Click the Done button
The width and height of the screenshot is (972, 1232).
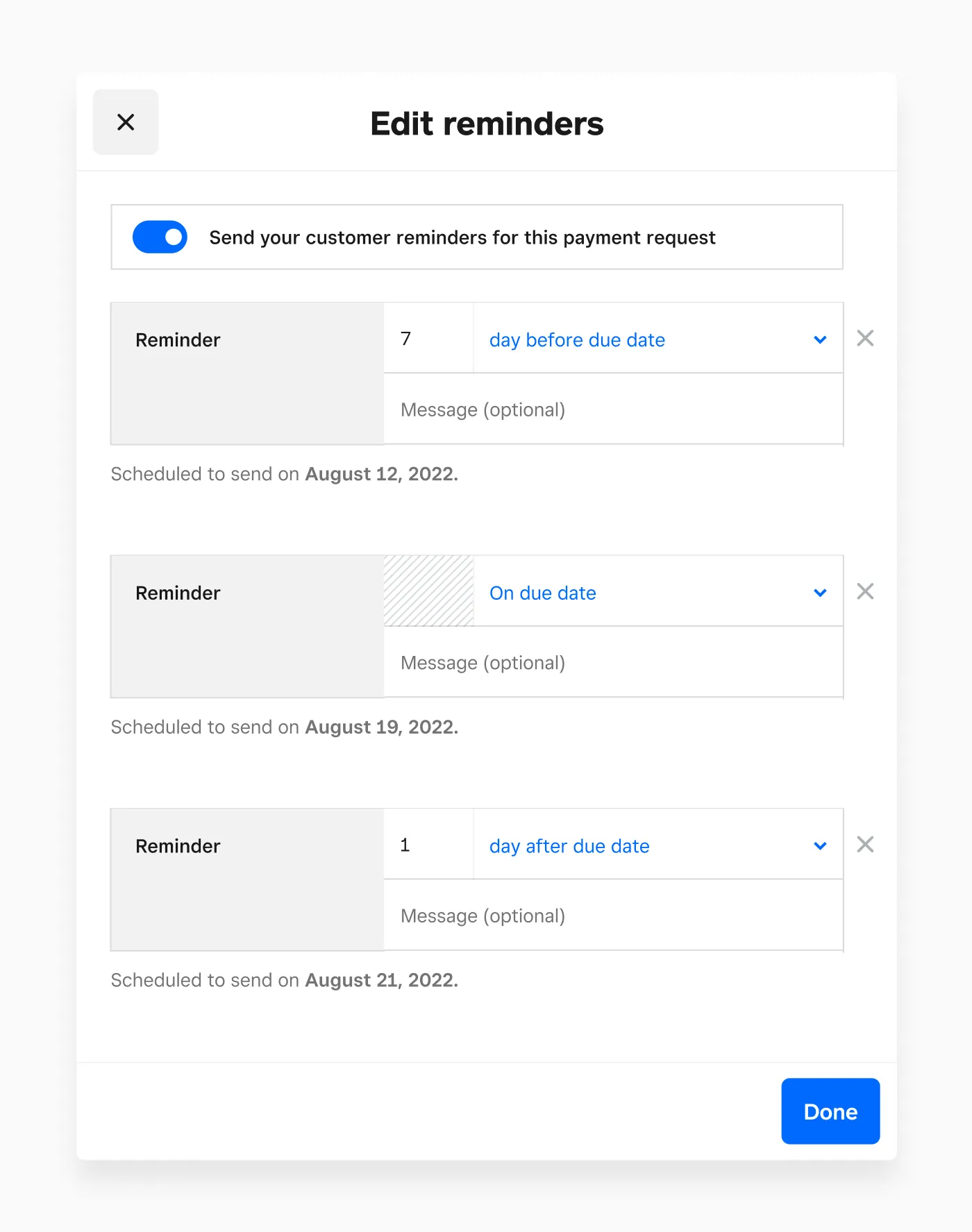[830, 1111]
